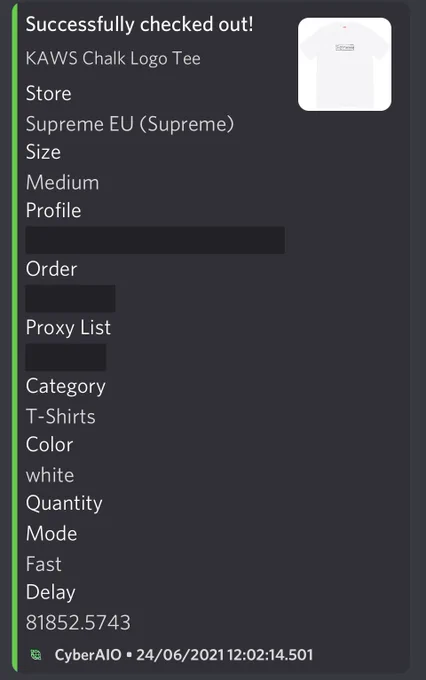Click the T-Shirts category value

(61, 416)
